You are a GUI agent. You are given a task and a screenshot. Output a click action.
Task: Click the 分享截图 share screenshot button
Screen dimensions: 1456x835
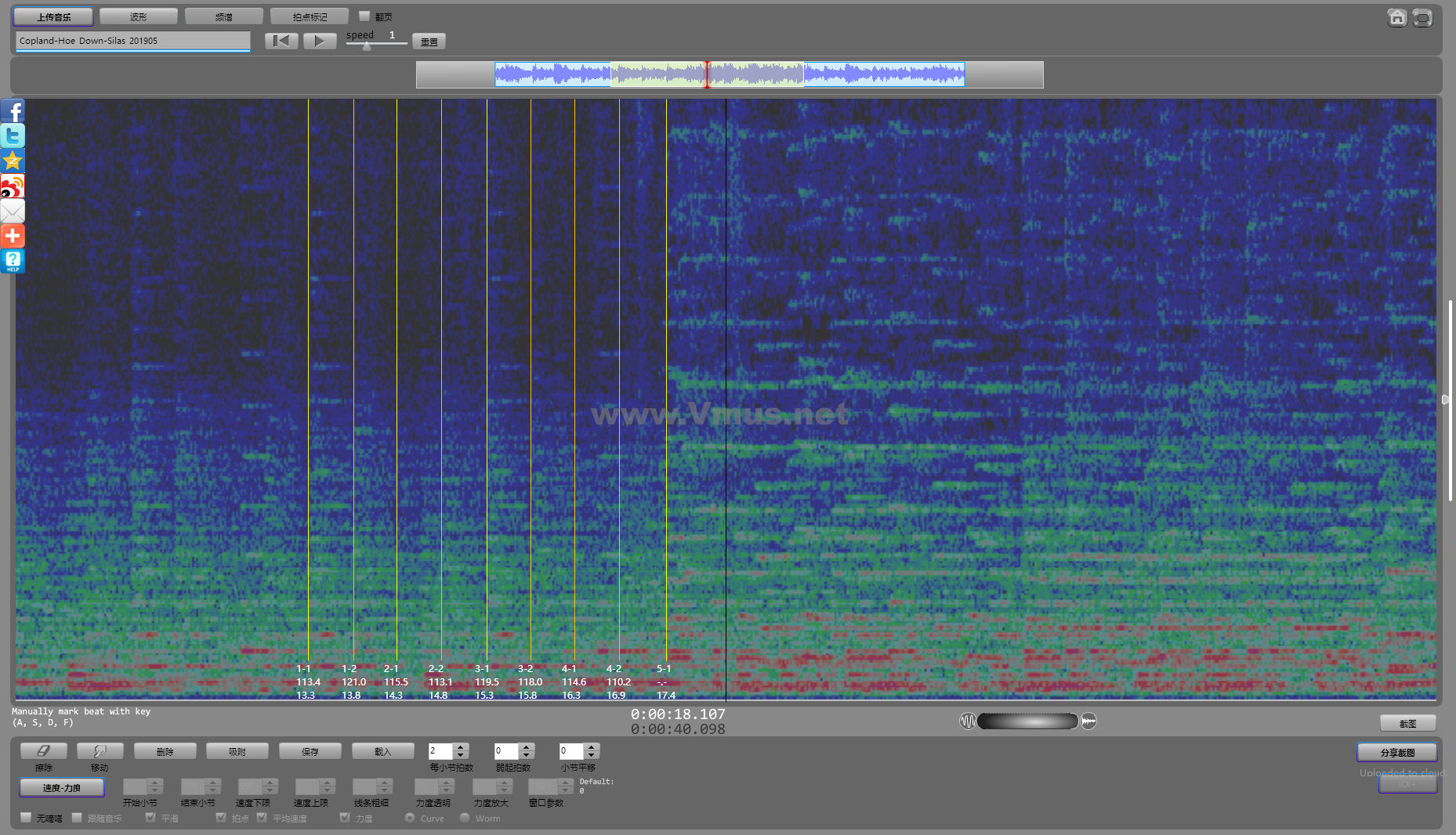coord(1397,752)
